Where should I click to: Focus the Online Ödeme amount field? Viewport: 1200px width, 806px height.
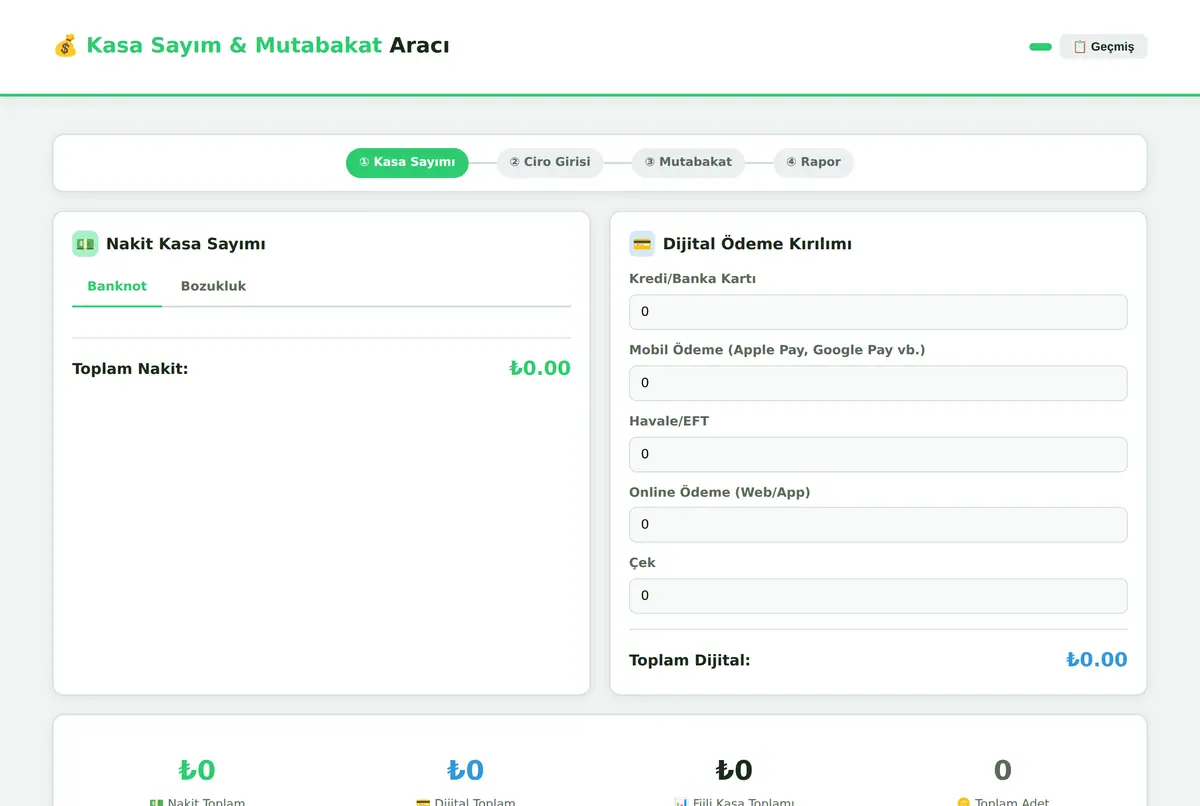(878, 525)
